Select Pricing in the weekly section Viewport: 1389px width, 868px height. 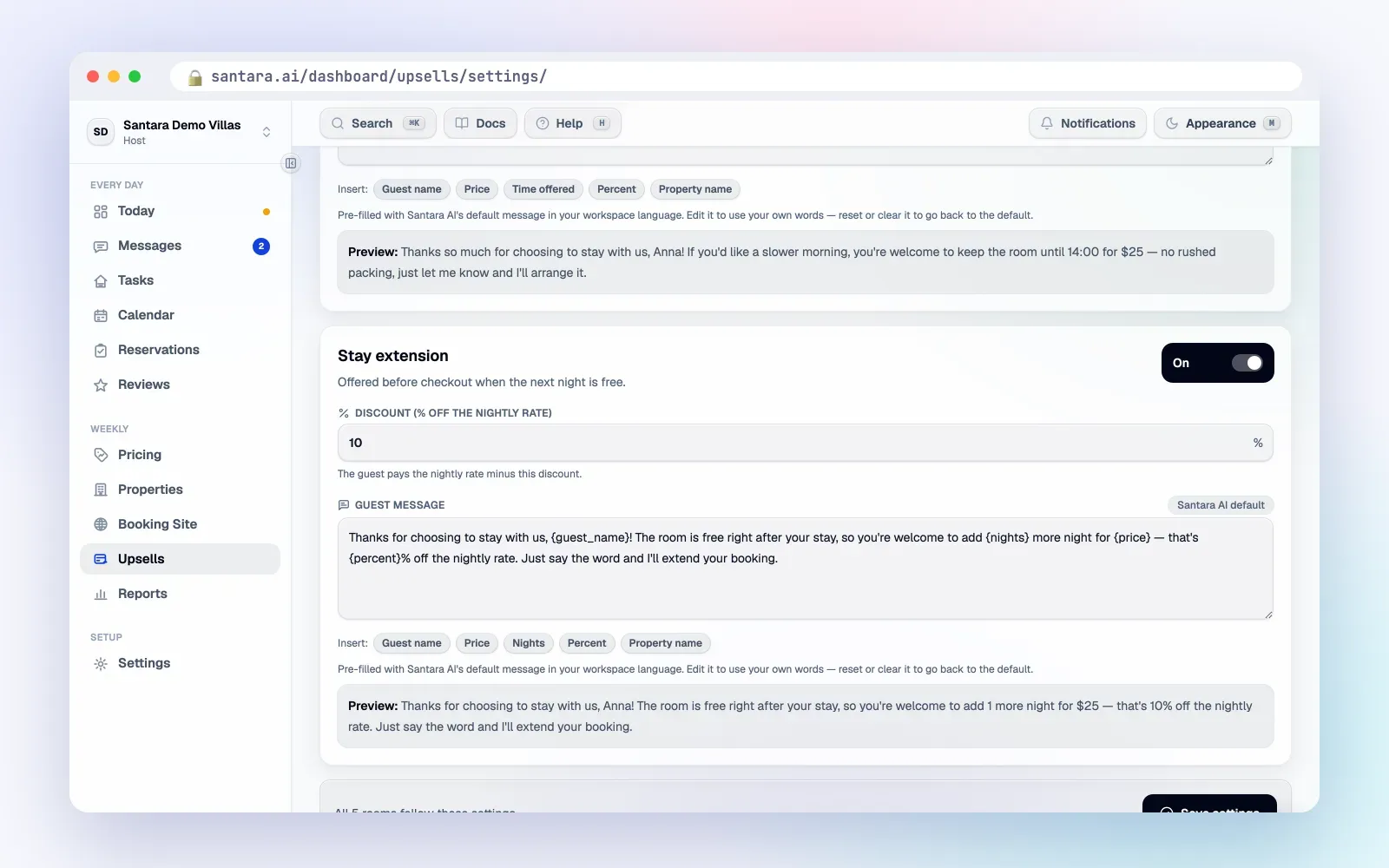coord(181,455)
